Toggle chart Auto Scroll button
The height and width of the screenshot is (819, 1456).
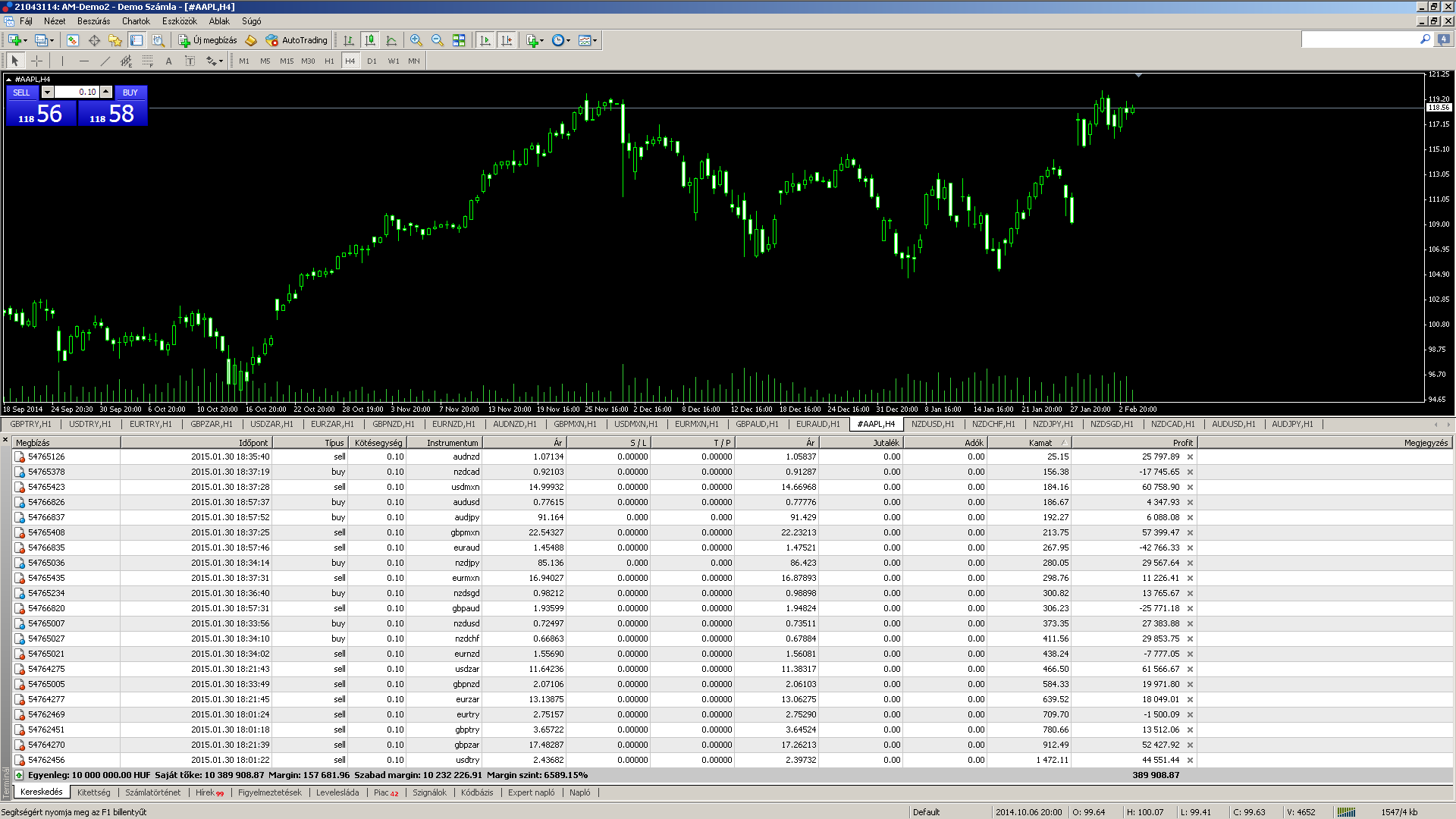point(485,40)
